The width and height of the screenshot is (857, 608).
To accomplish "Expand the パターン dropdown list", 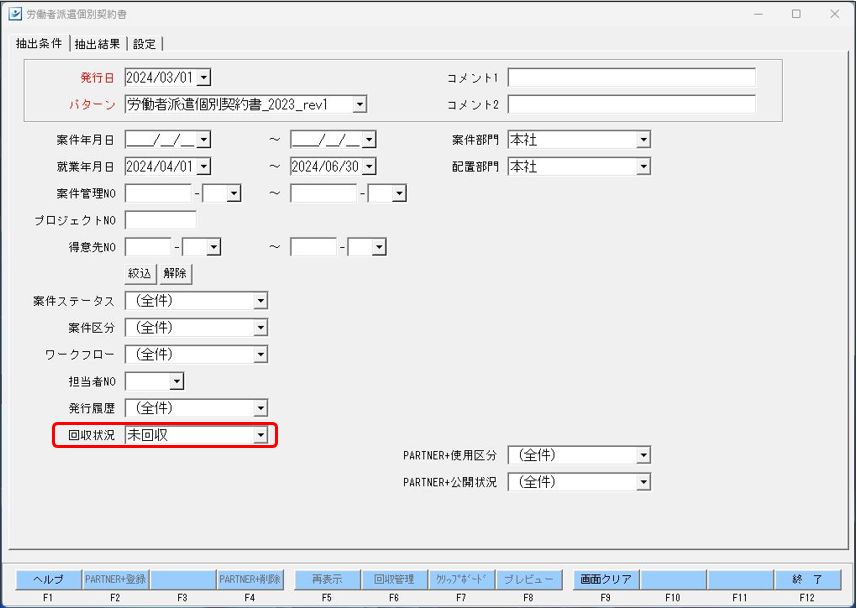I will point(359,104).
